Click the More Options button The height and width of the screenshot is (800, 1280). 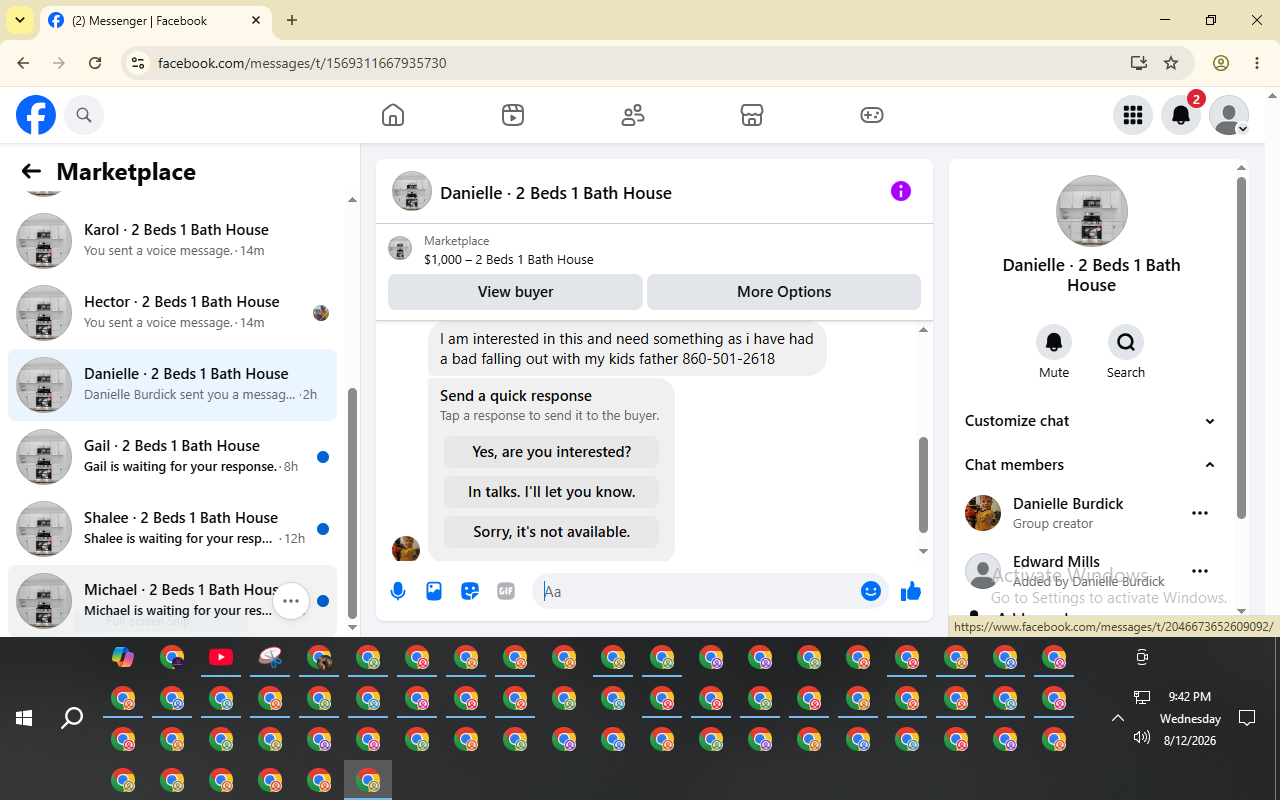tap(784, 292)
